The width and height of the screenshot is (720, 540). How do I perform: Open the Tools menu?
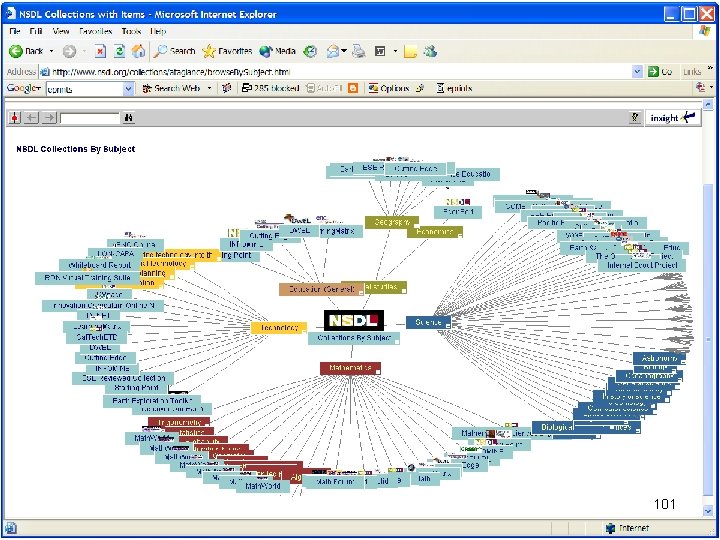point(131,31)
